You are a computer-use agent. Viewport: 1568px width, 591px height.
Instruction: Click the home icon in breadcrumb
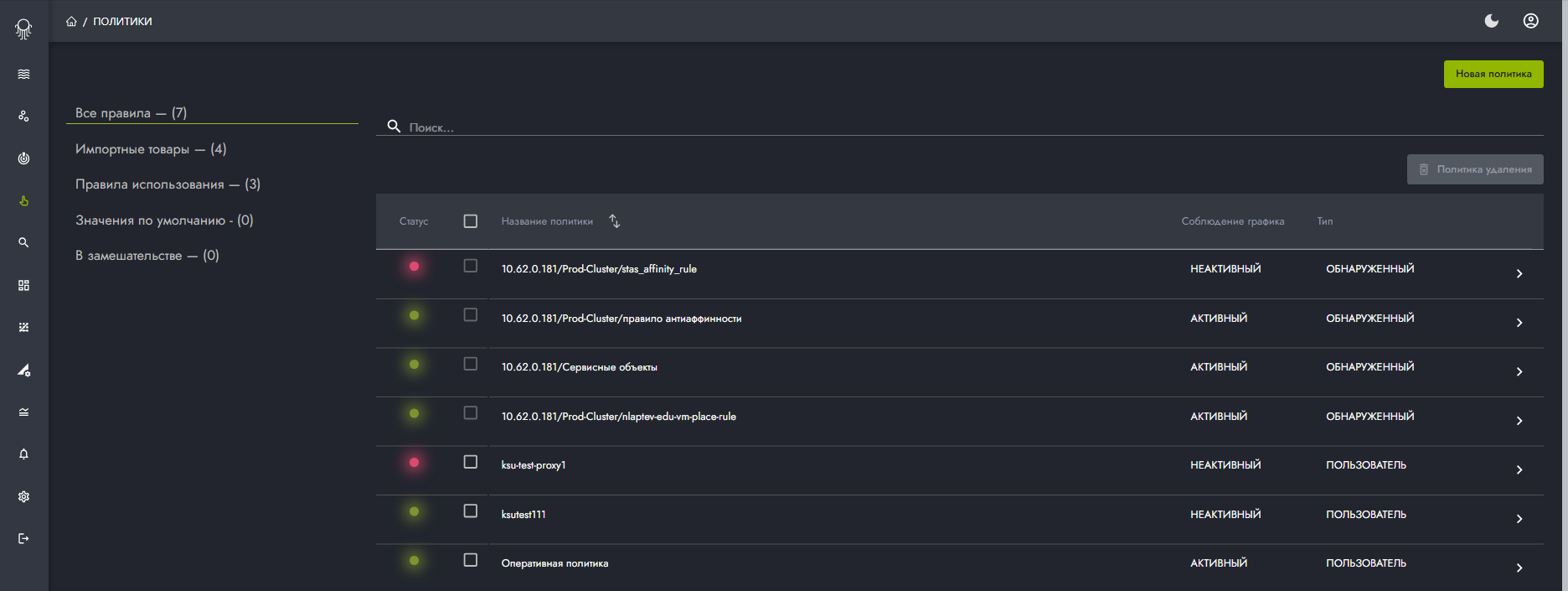click(x=71, y=22)
